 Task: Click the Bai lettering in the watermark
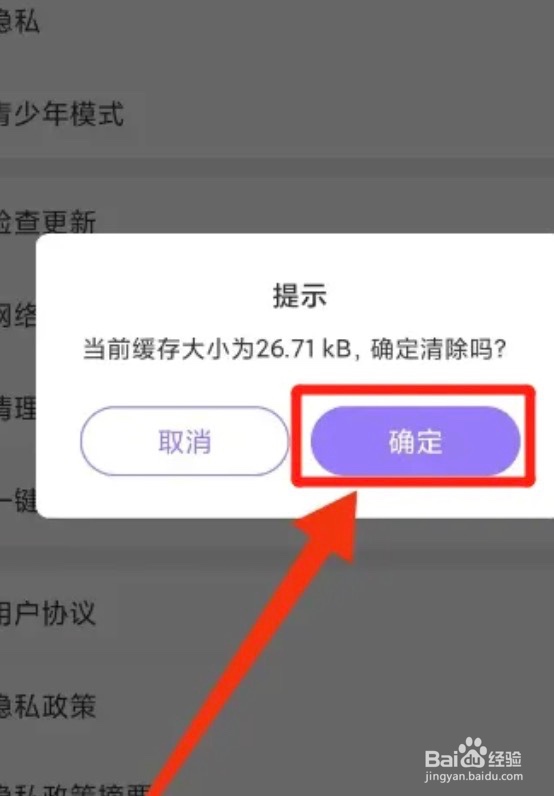[x=441, y=759]
